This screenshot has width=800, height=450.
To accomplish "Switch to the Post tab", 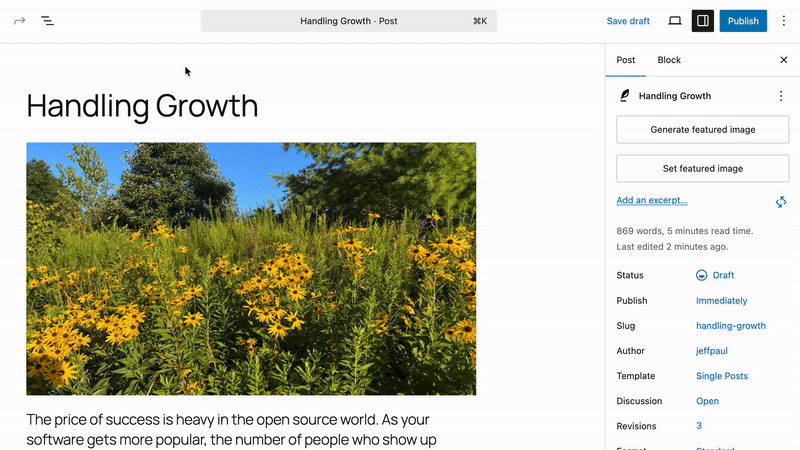I will point(626,60).
